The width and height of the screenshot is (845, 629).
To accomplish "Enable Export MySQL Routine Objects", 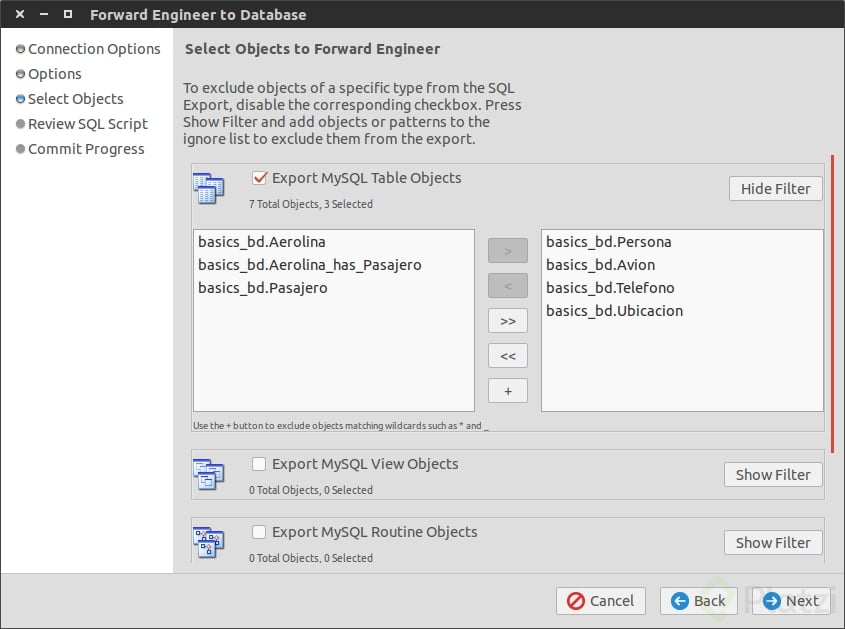I will coord(258,532).
